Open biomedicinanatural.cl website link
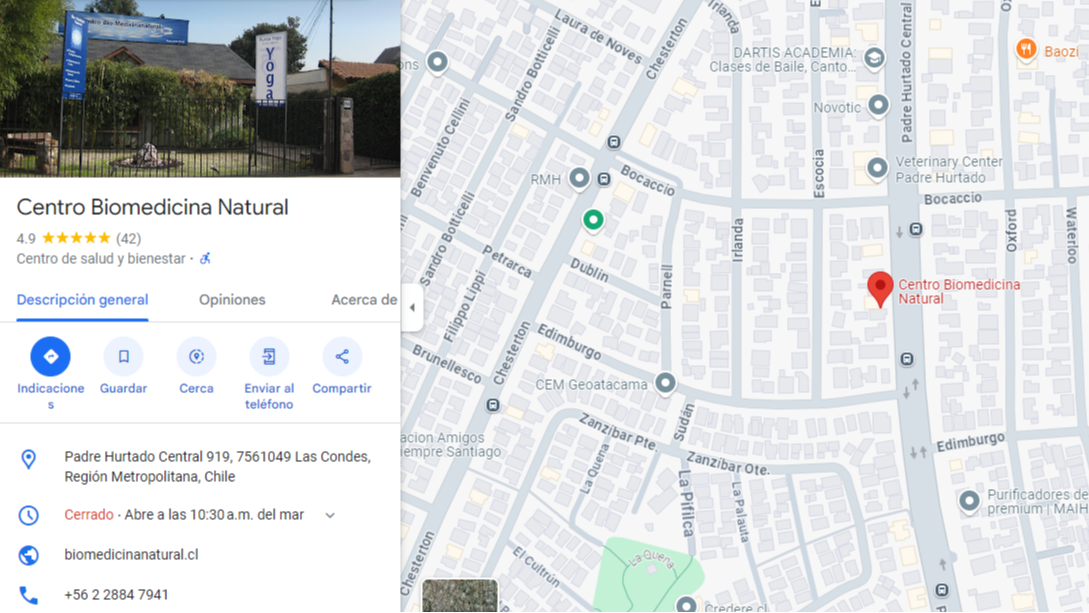Viewport: 1089px width, 613px height. (131, 555)
